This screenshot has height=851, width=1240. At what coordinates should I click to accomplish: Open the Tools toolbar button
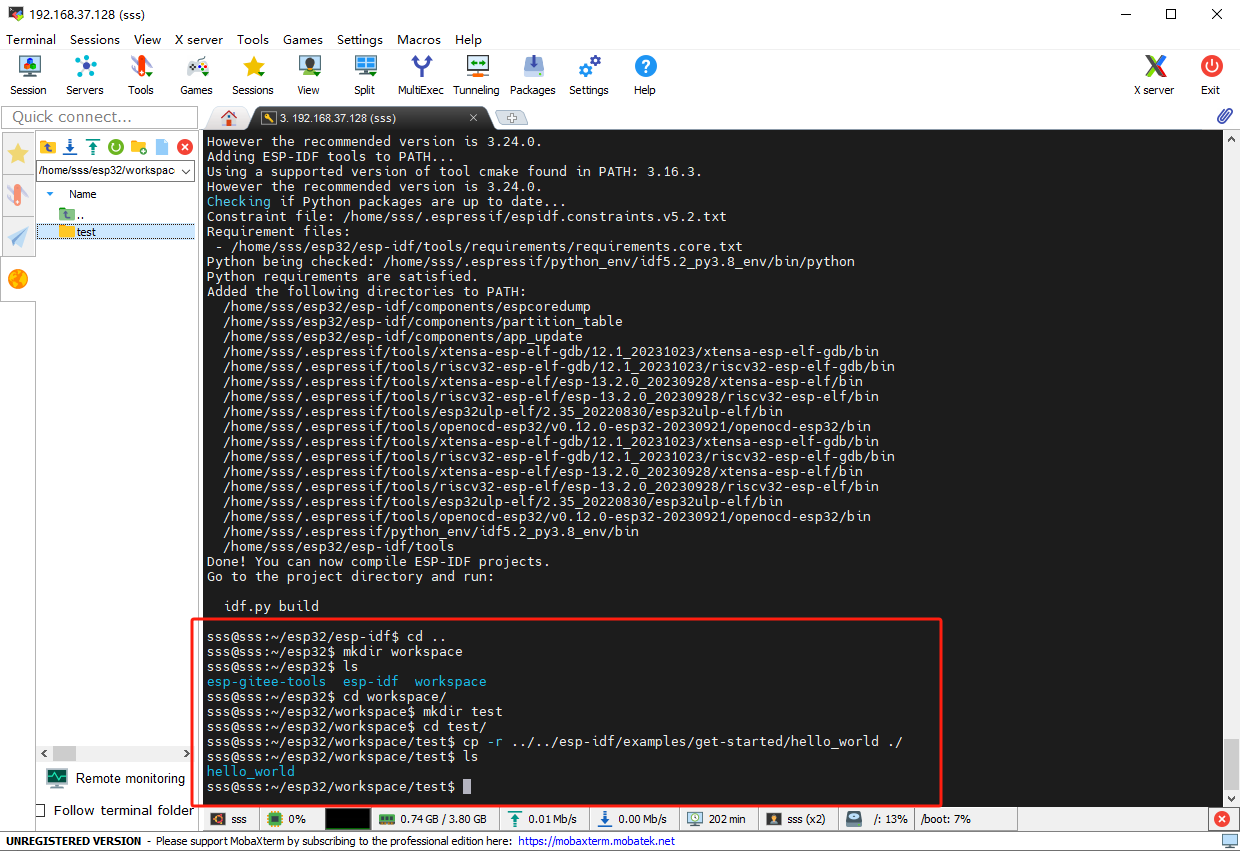tap(141, 76)
